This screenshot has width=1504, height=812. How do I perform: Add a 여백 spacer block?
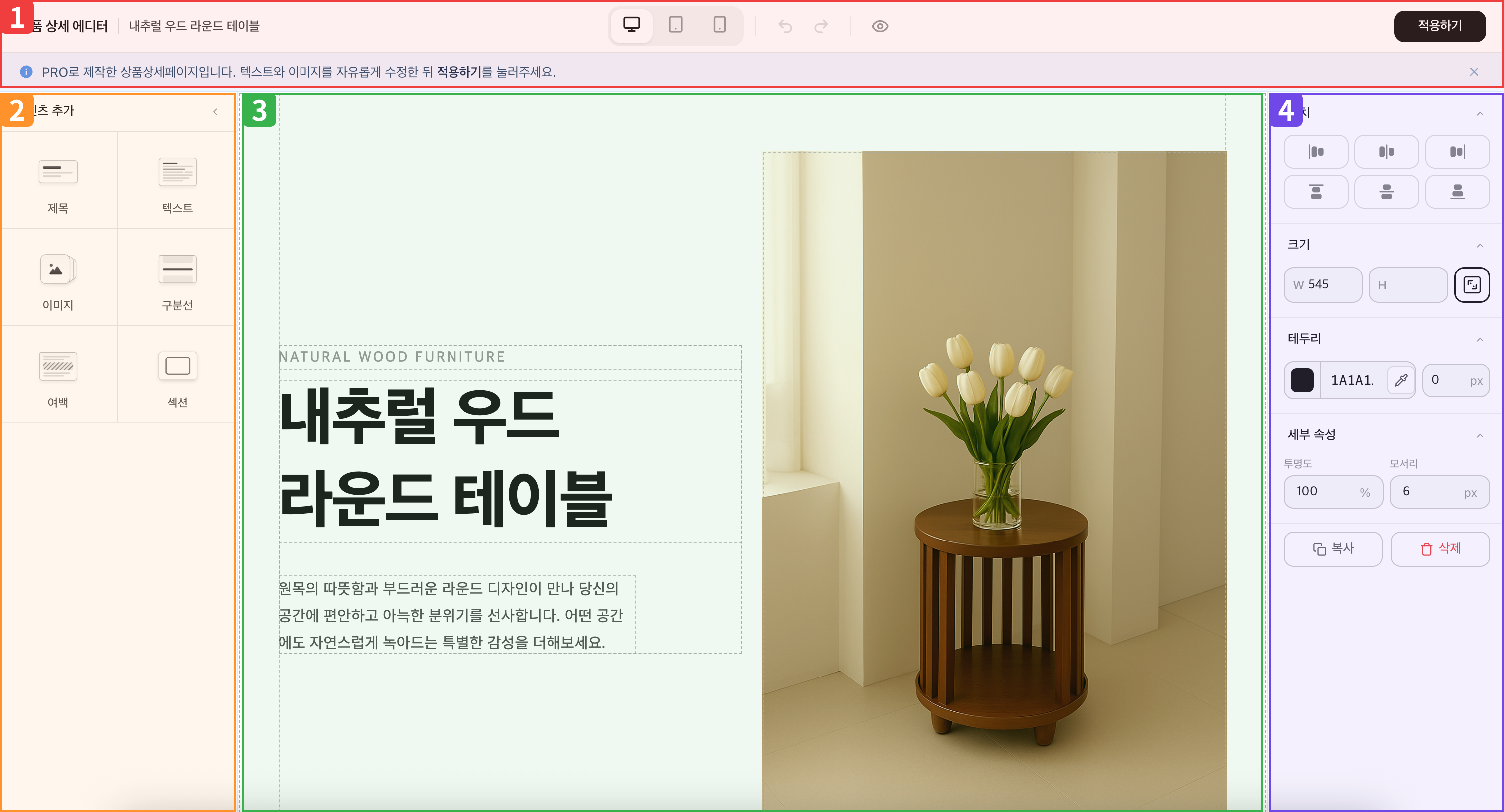(58, 375)
